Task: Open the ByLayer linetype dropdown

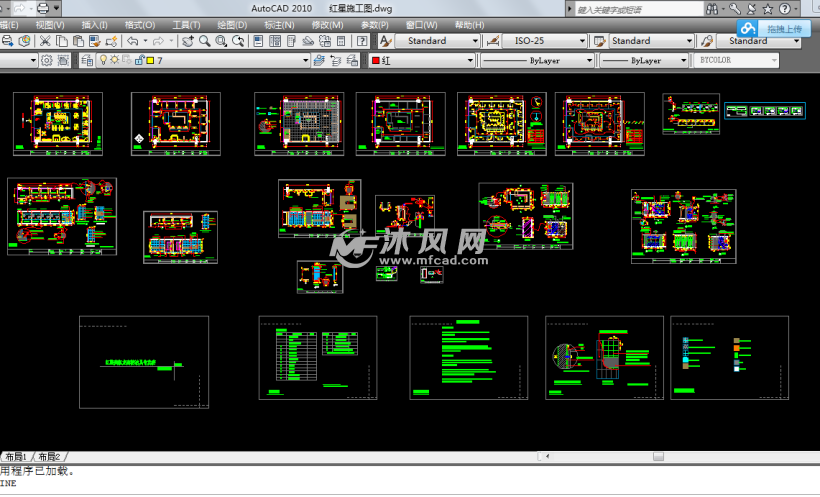Action: 538,61
